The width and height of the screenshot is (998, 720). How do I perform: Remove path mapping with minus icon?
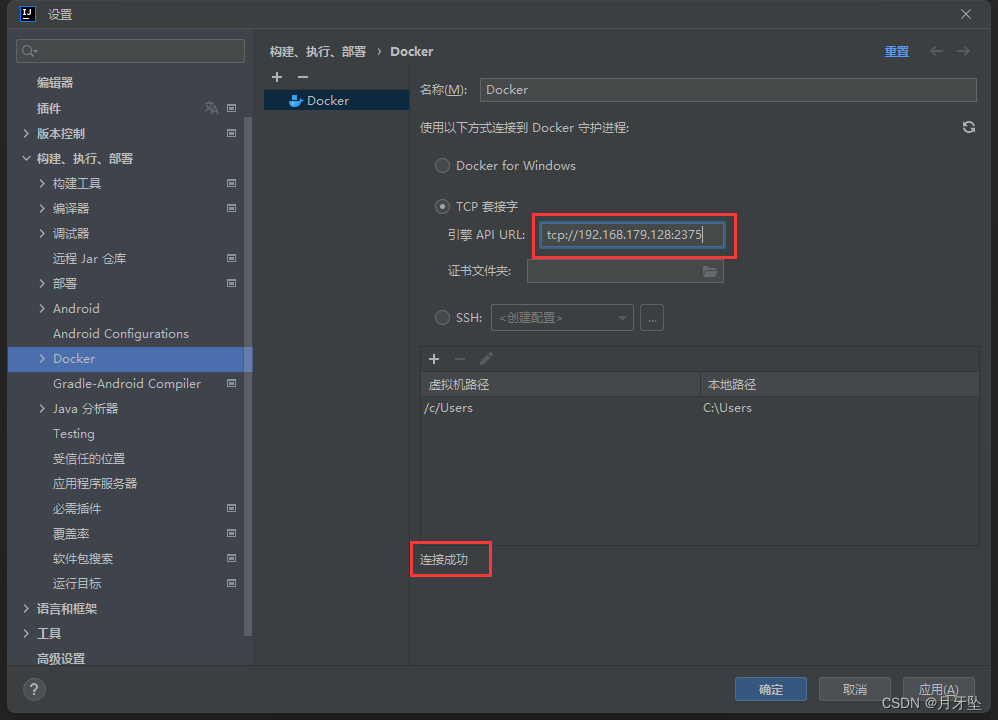click(x=460, y=359)
